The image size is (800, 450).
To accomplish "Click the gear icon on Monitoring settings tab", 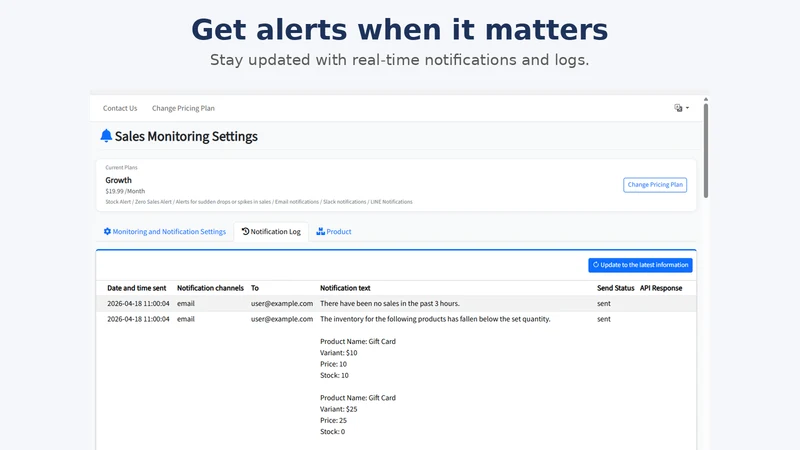I will pos(107,231).
